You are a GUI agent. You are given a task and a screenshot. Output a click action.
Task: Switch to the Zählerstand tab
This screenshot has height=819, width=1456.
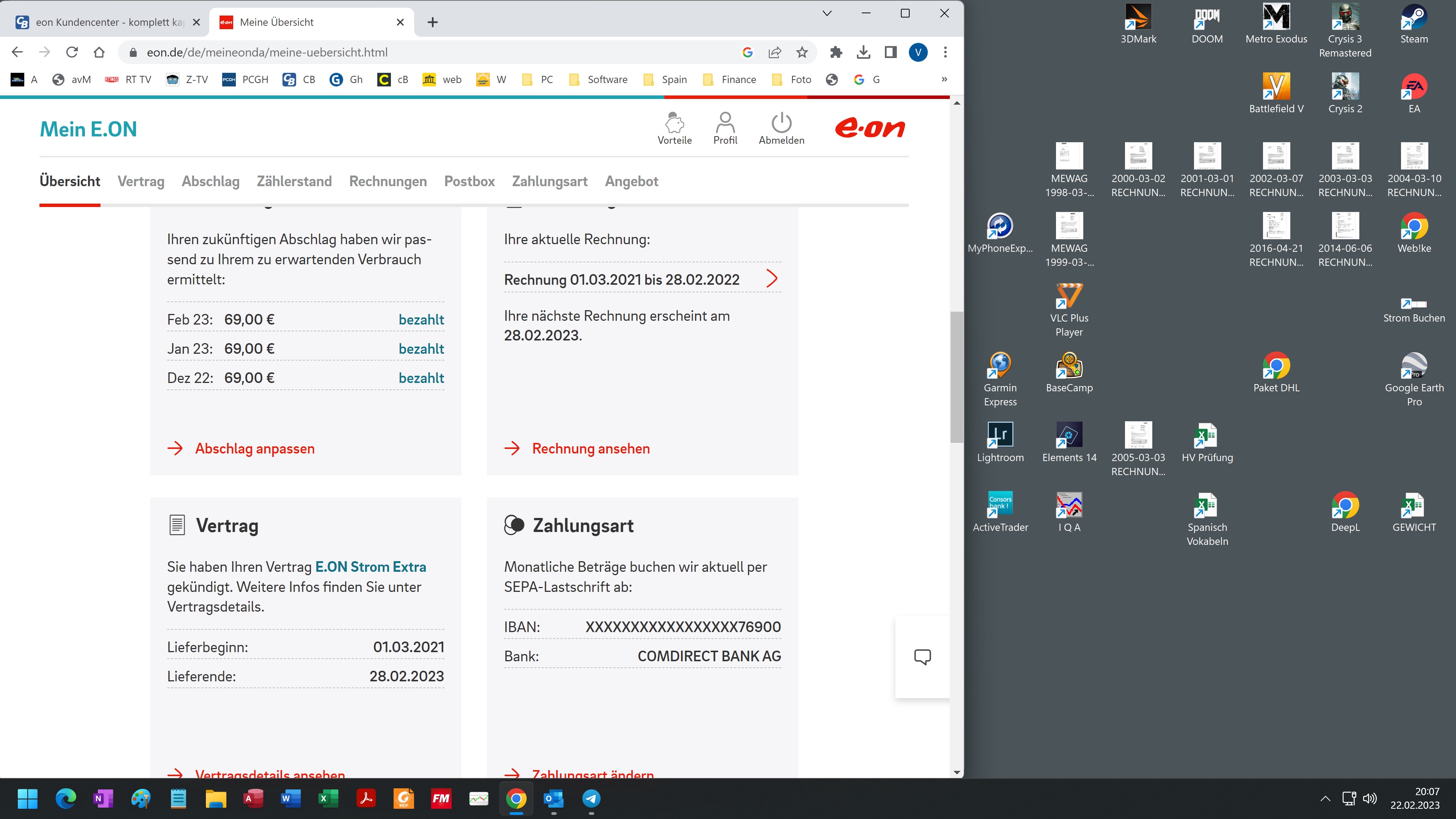coord(294,182)
